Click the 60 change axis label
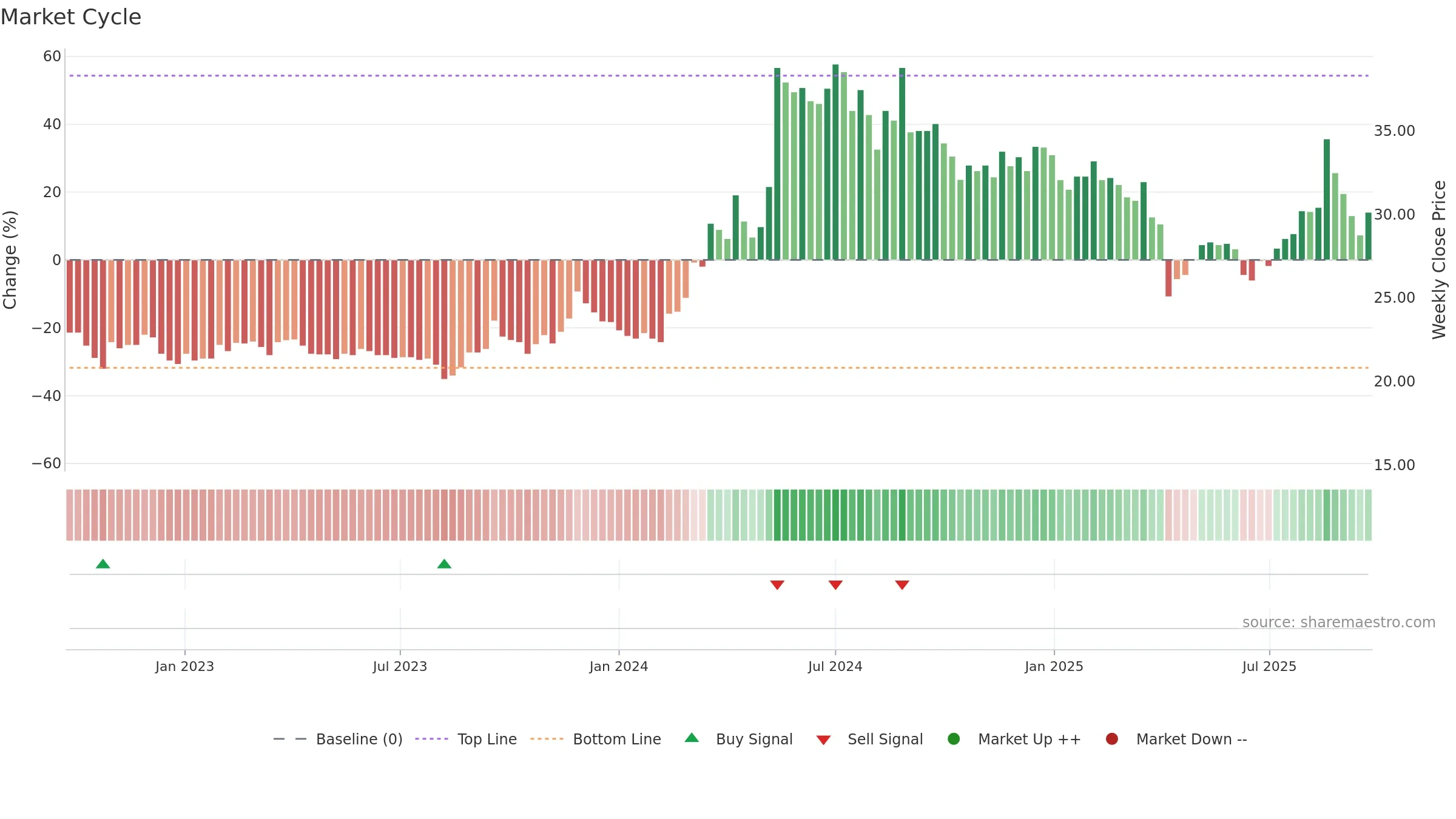 (x=52, y=56)
